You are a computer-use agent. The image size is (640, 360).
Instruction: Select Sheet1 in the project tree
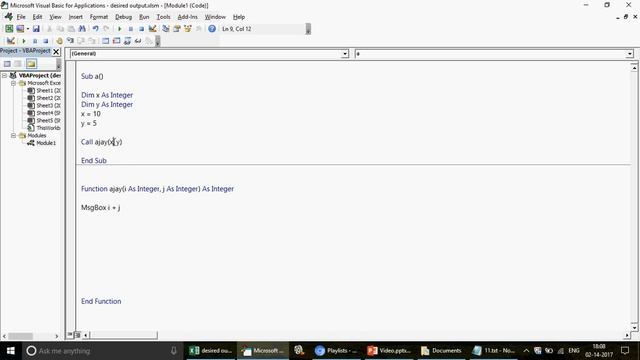44,91
